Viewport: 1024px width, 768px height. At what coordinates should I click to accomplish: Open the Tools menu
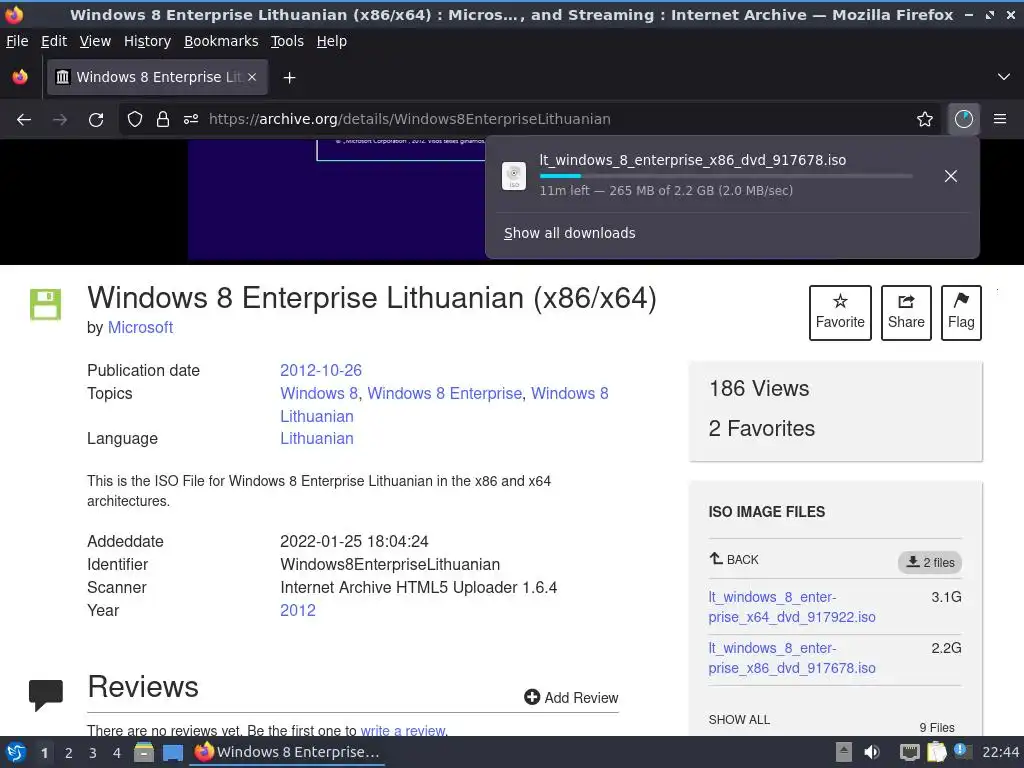(x=287, y=41)
